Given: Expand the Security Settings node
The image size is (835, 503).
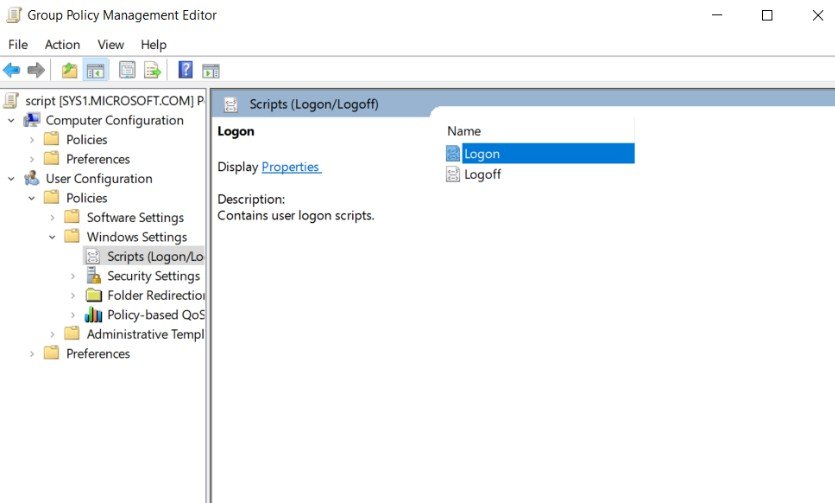Looking at the screenshot, I should 73,276.
